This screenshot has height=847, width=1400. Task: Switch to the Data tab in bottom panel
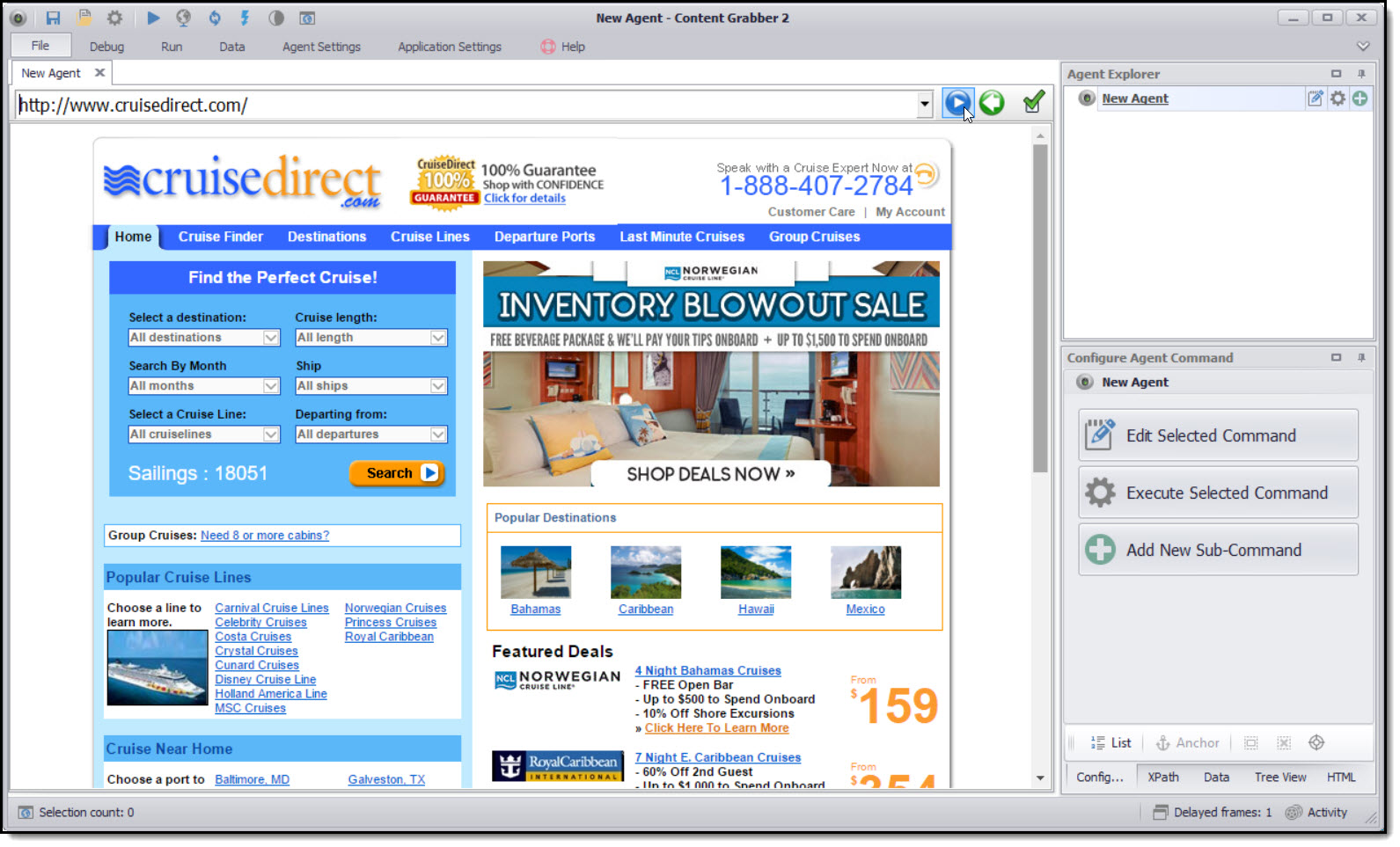coord(1216,777)
